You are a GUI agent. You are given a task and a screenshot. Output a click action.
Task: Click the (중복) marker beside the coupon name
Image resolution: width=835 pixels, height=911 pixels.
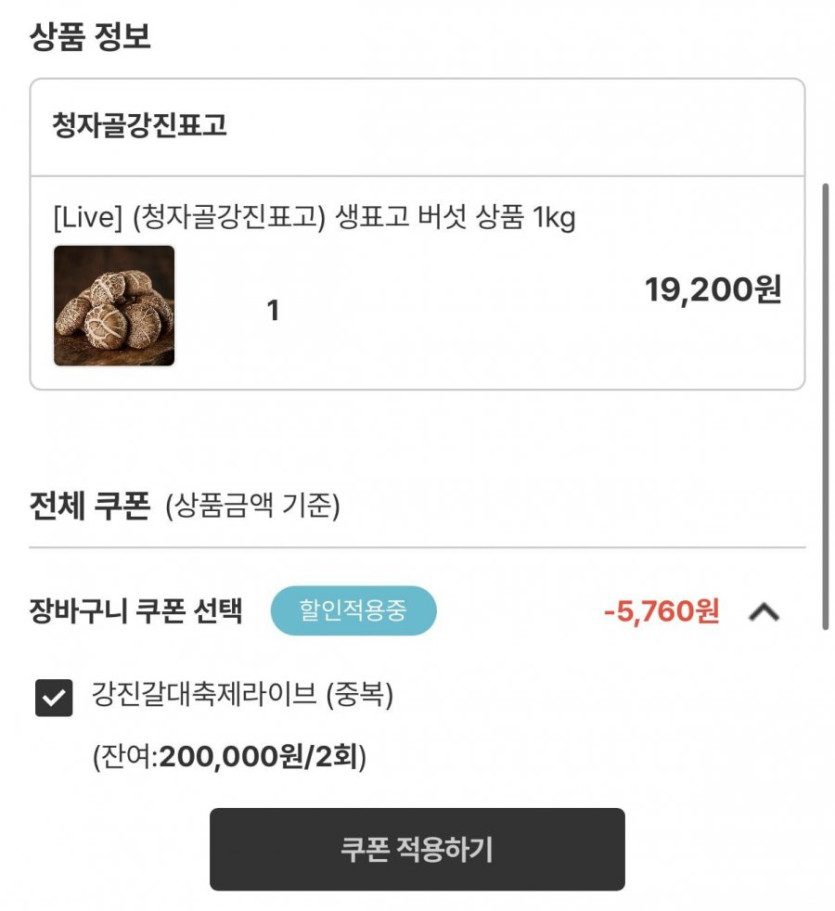(360, 694)
